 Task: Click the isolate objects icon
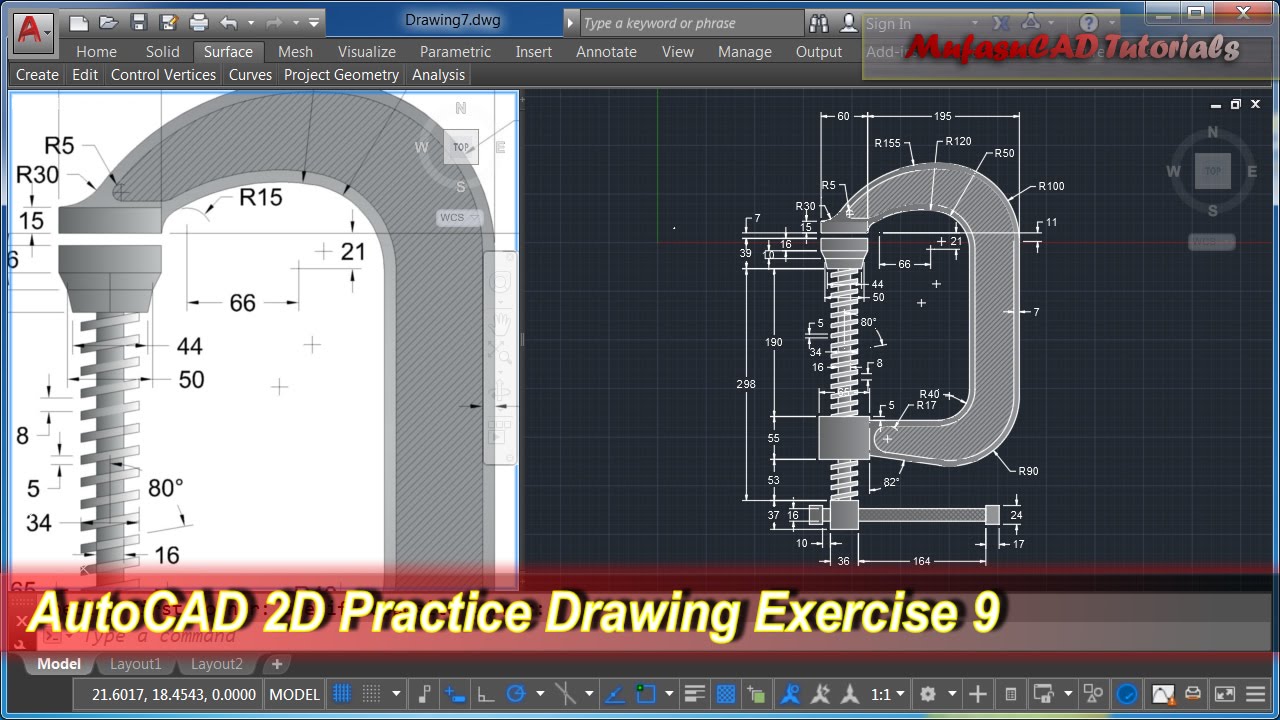coord(1092,694)
